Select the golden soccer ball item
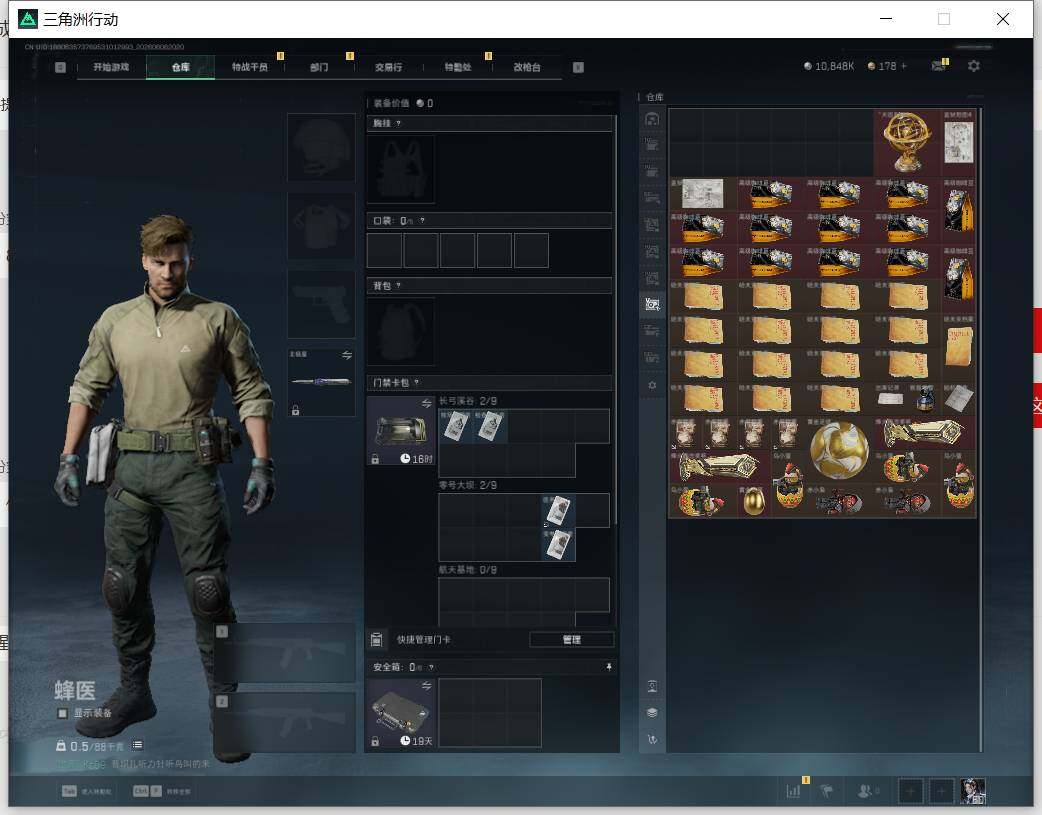The height and width of the screenshot is (815, 1042). pos(839,450)
